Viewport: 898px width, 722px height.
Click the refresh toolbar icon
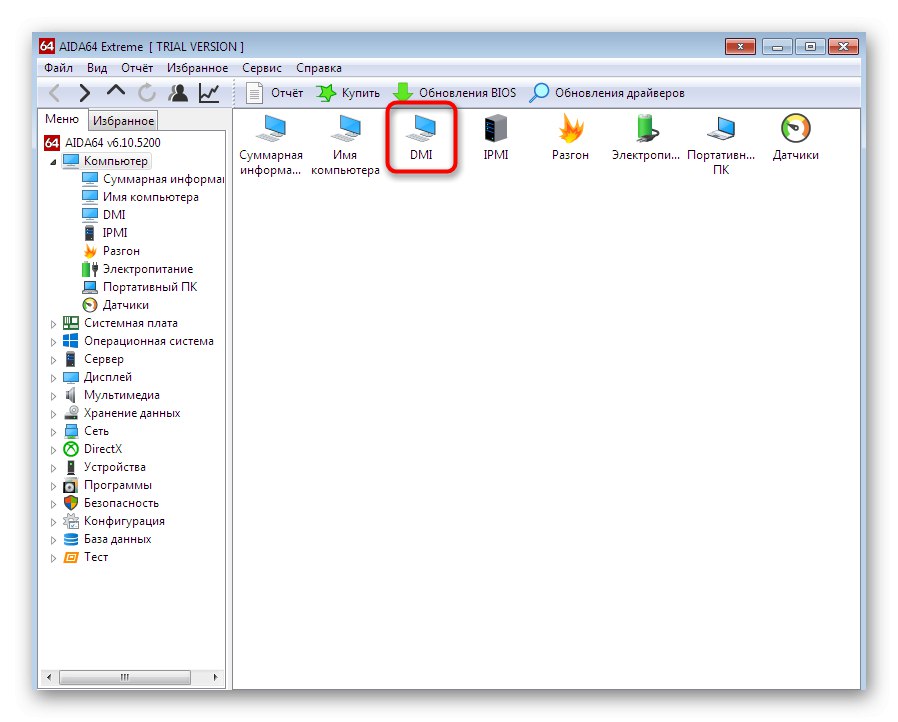tap(147, 93)
